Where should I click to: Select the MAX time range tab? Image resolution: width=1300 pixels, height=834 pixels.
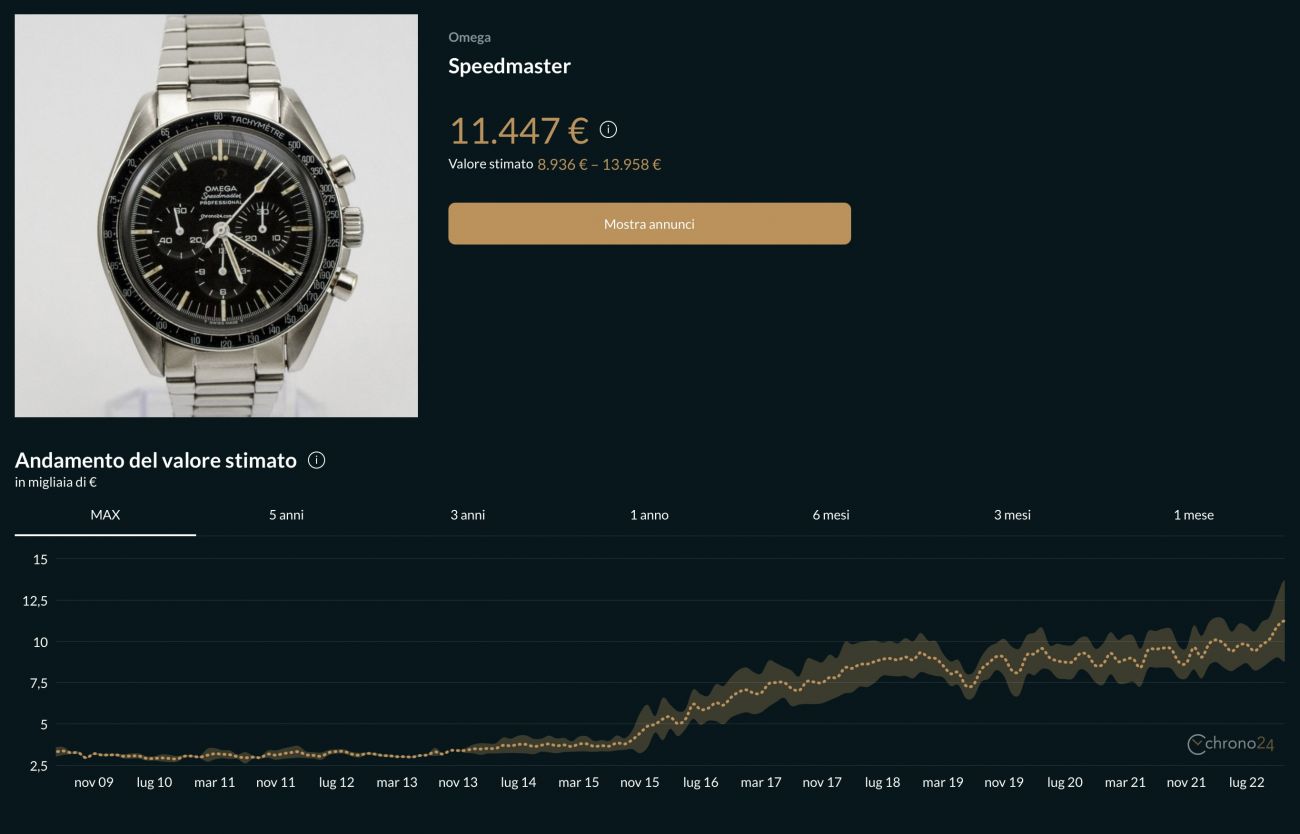coord(105,515)
